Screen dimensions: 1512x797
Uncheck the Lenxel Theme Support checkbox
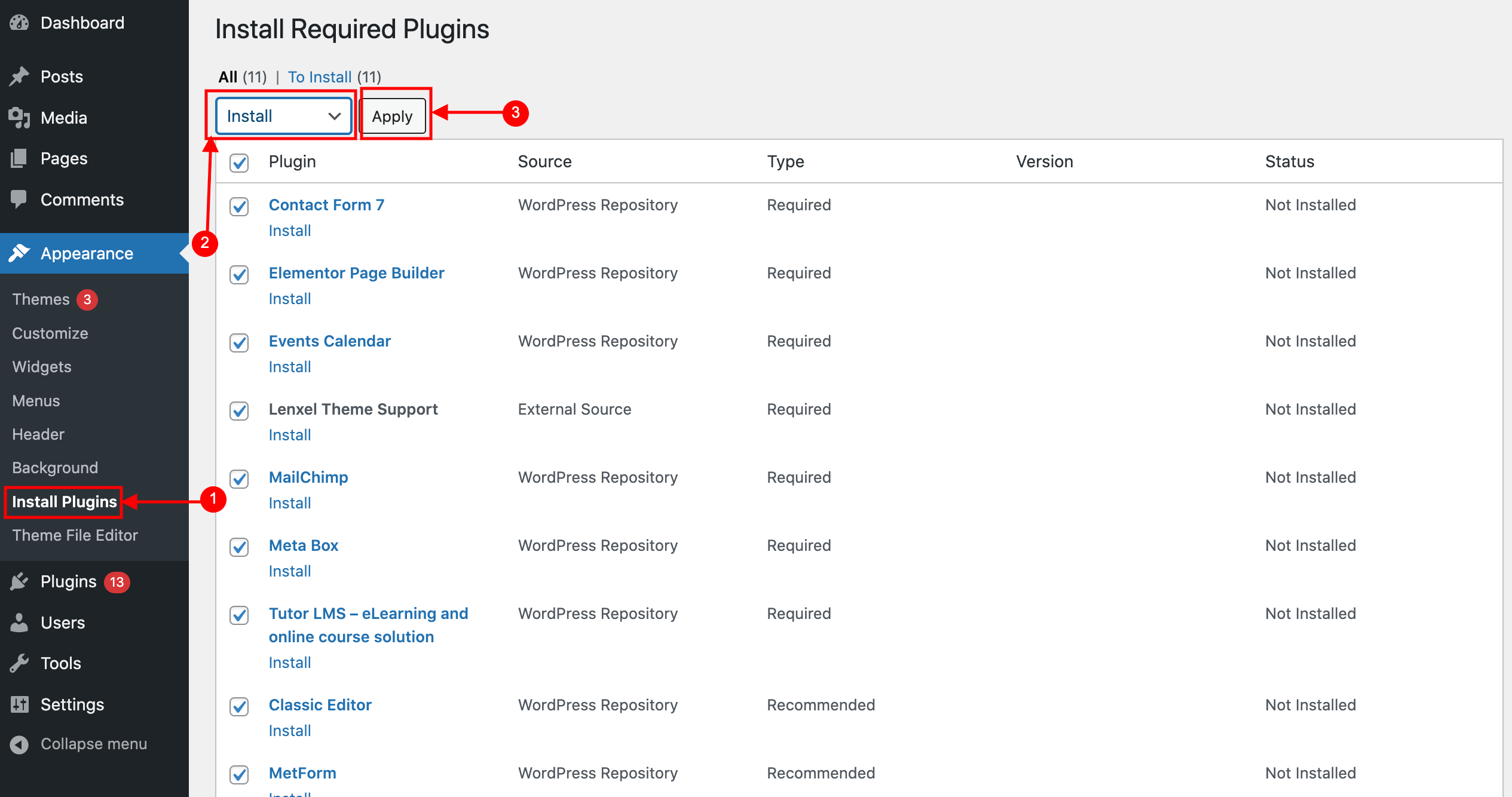(239, 411)
